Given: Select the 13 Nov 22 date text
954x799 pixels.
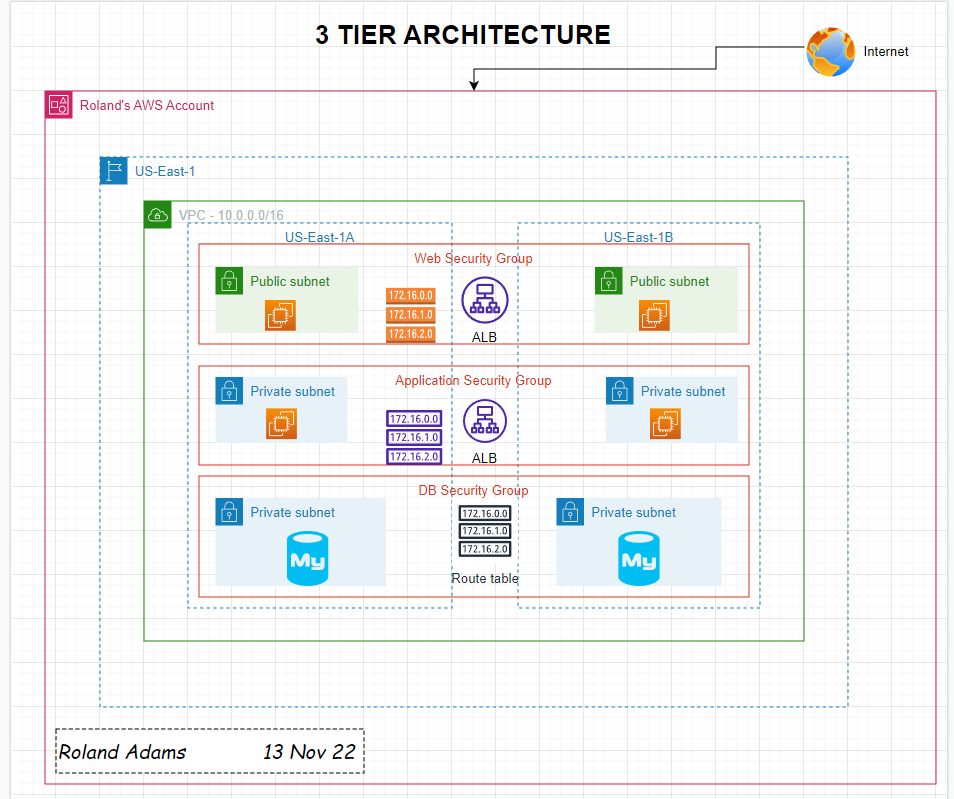Looking at the screenshot, I should pos(309,752).
